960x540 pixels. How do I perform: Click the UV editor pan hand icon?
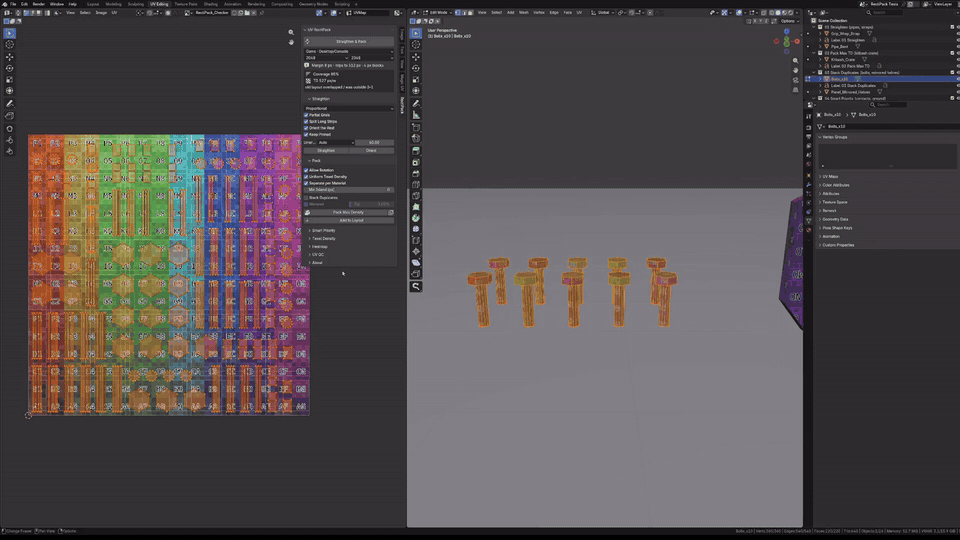[291, 42]
